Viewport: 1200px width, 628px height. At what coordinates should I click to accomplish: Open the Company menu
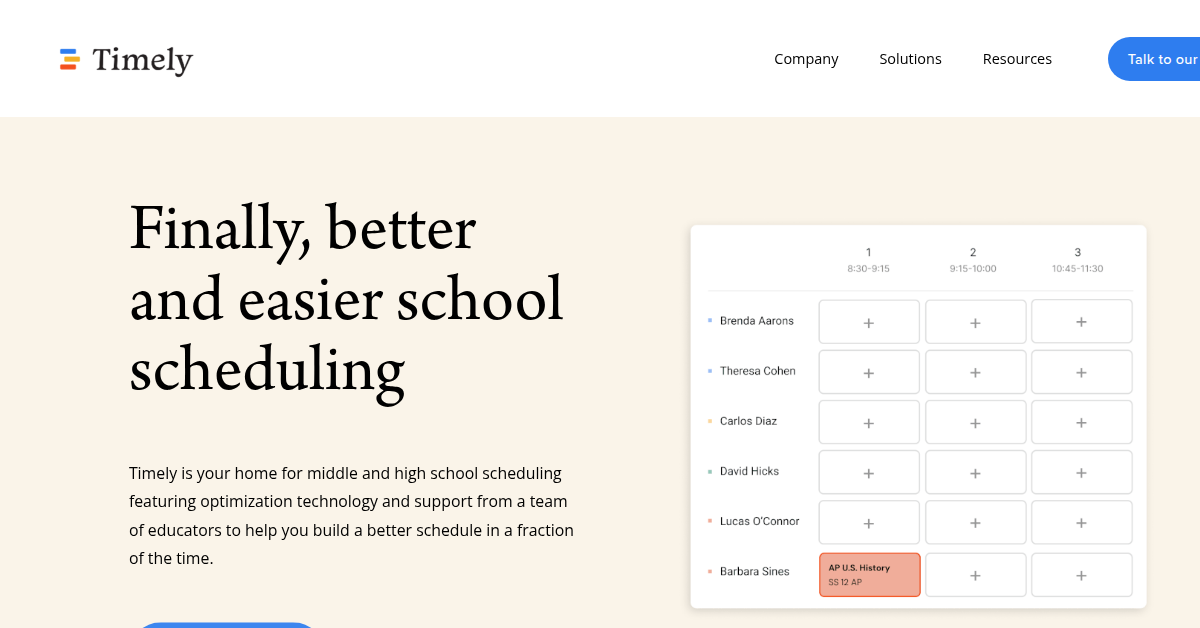coord(806,59)
